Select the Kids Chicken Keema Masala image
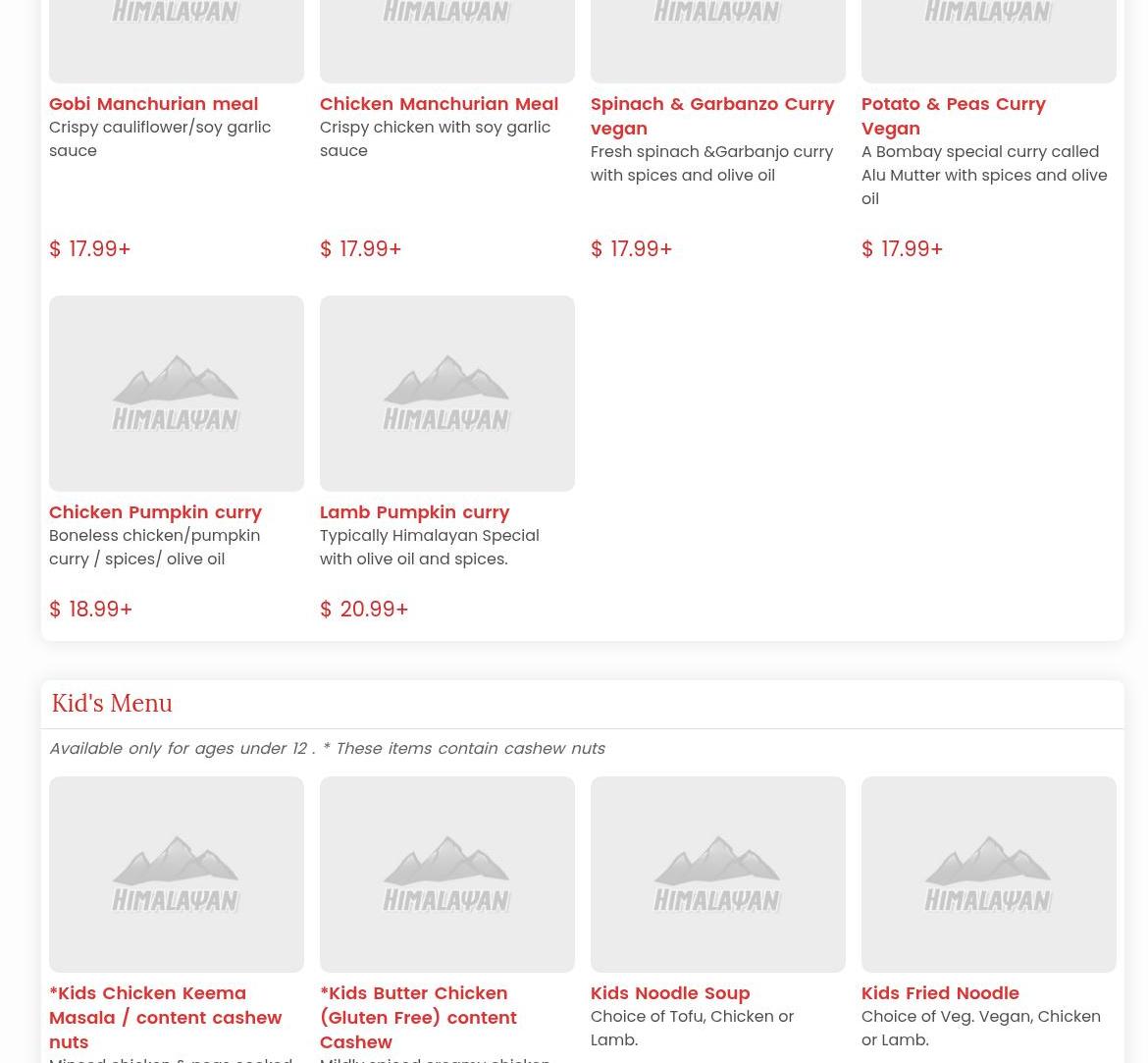This screenshot has height=1063, width=1148. 177,874
